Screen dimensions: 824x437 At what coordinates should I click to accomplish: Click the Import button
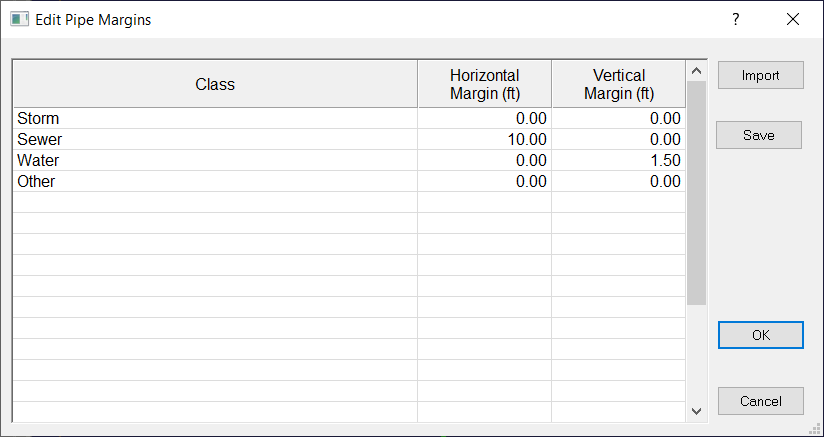tap(760, 75)
